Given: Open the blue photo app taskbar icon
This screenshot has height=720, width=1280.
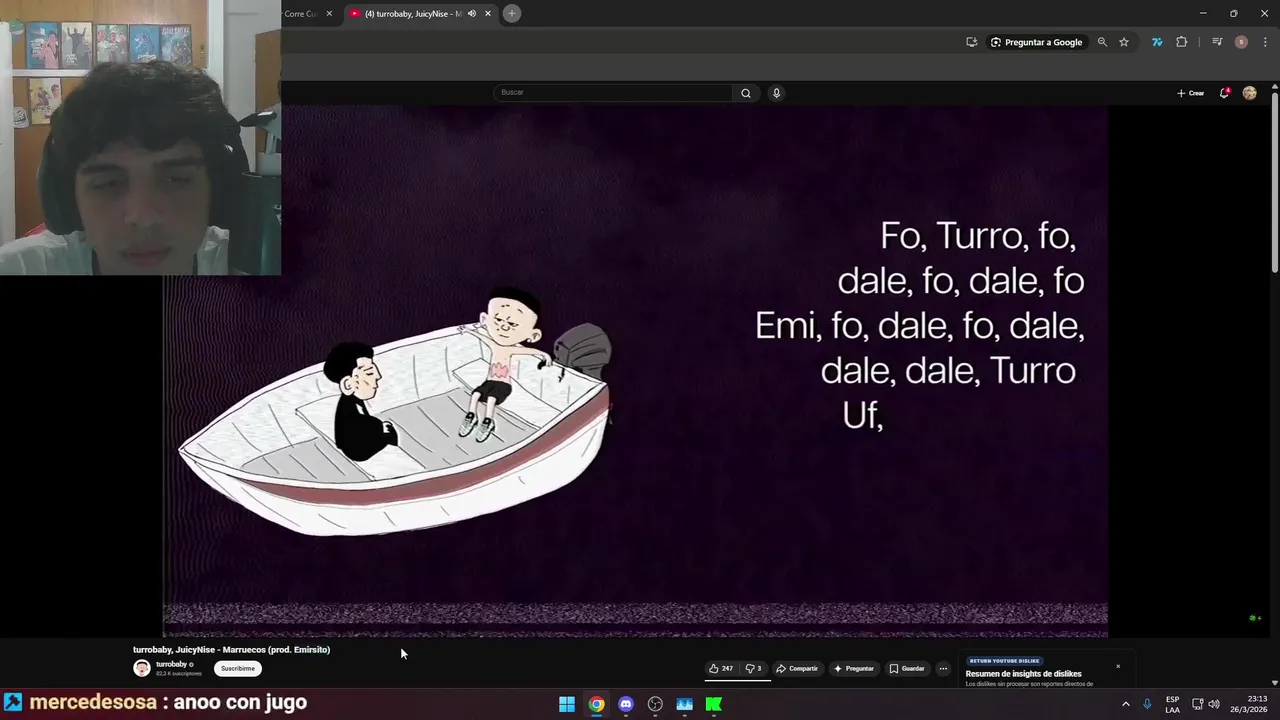Looking at the screenshot, I should [x=685, y=704].
